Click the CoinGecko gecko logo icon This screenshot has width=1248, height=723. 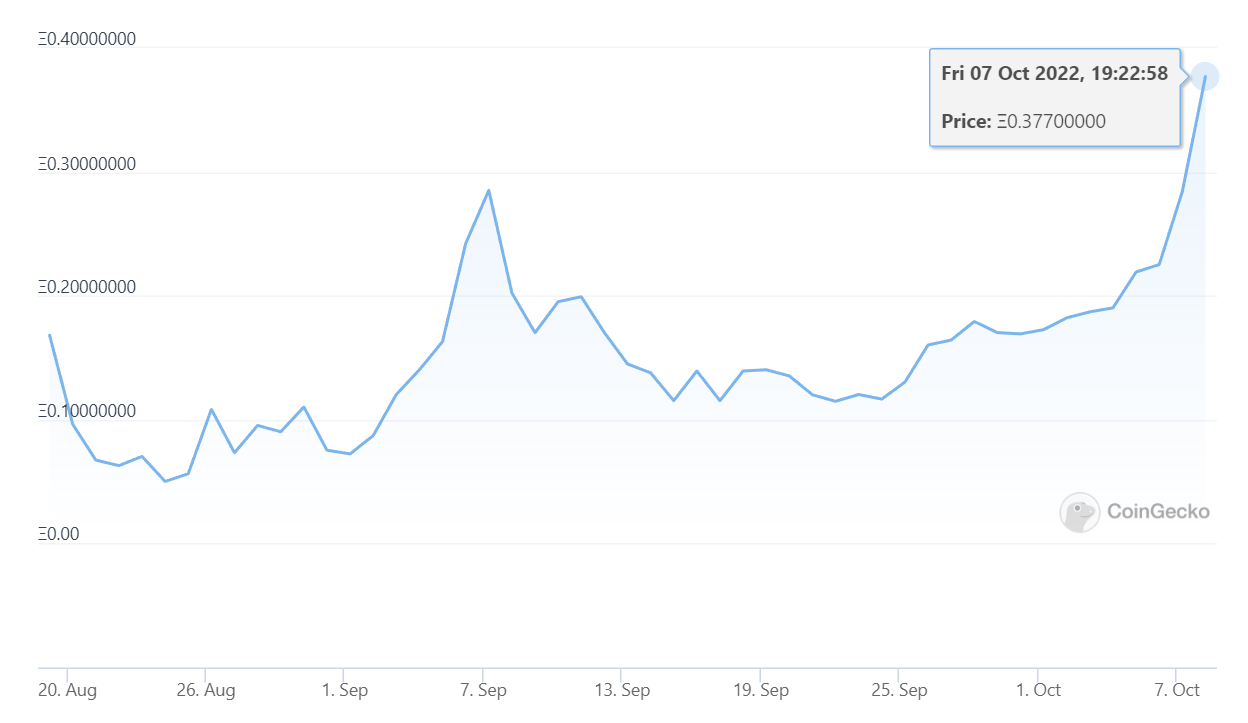[1079, 512]
